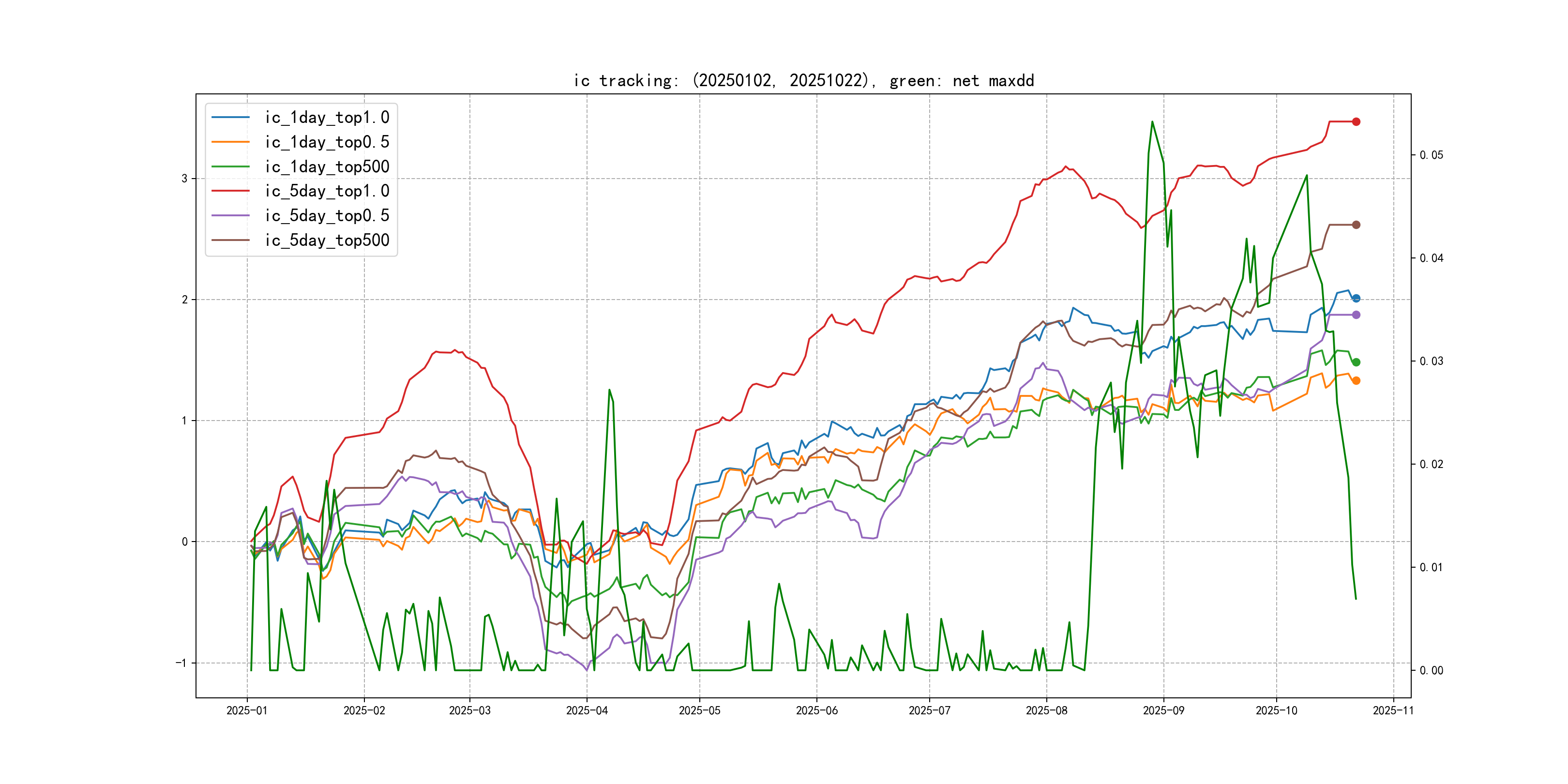This screenshot has height=784, width=1568.
Task: Click the orange endpoint marker dot
Action: click(1356, 380)
